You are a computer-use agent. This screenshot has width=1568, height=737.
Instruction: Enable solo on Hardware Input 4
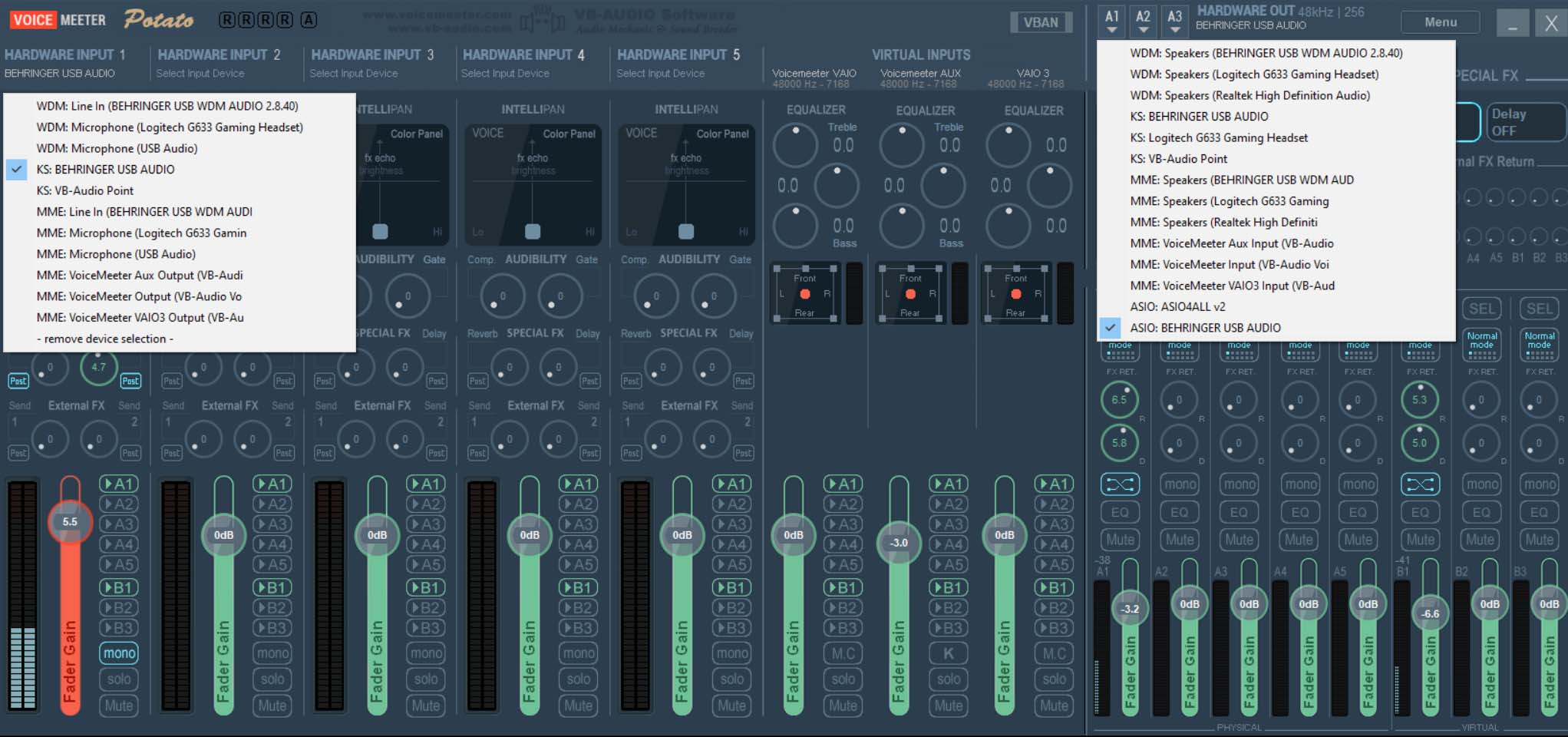[x=579, y=679]
